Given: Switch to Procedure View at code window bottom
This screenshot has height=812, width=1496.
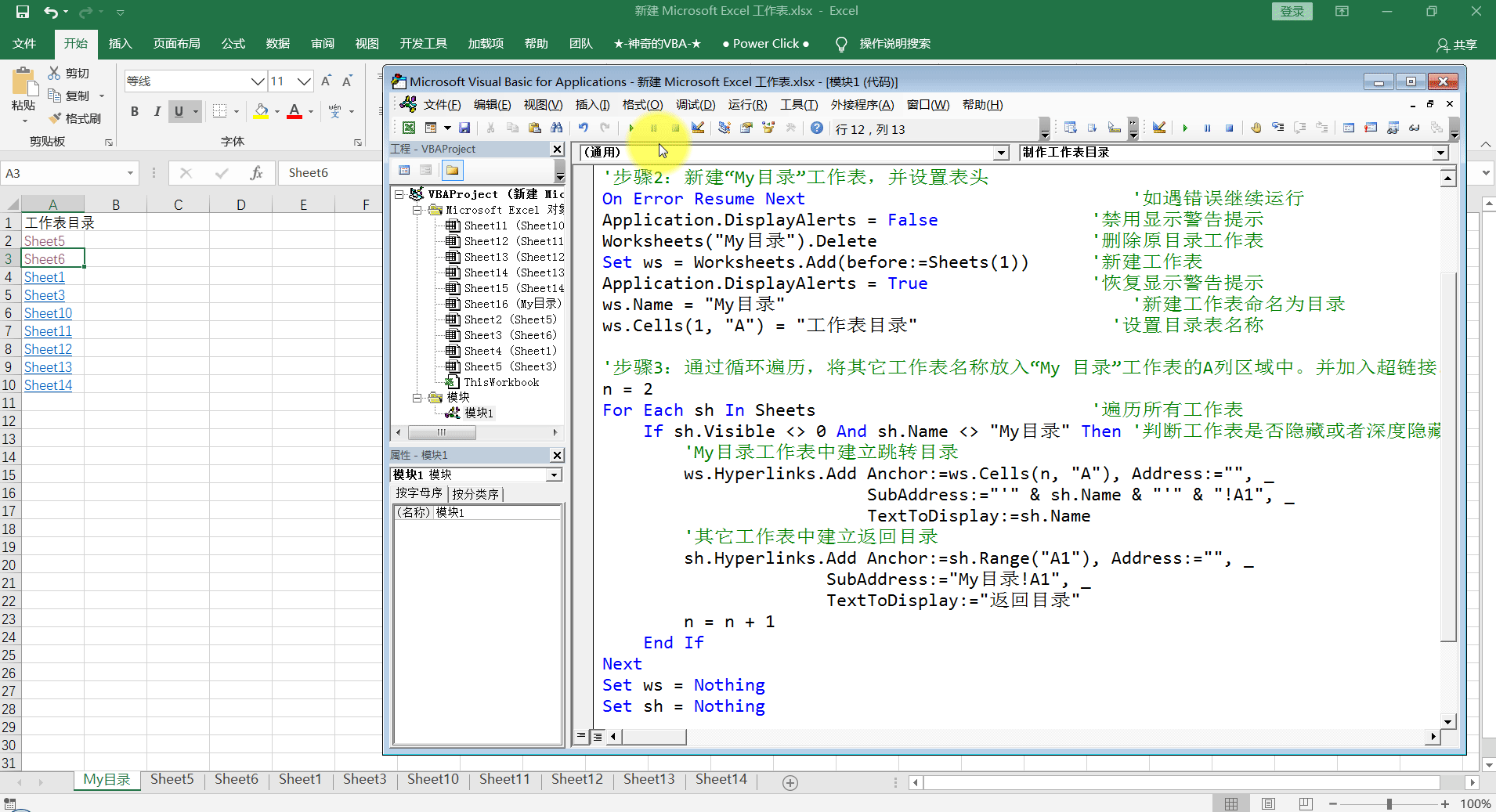Looking at the screenshot, I should [x=581, y=736].
